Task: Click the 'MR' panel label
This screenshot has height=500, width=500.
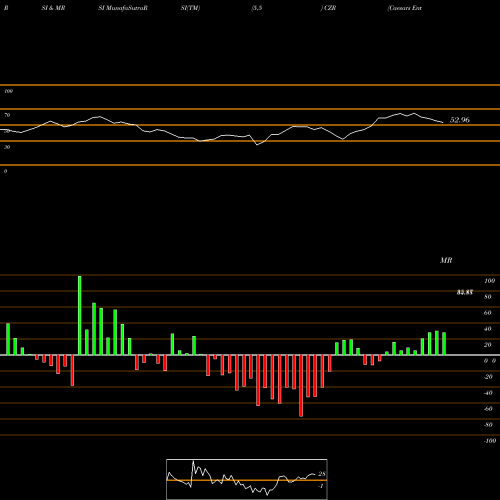Action: point(446,260)
